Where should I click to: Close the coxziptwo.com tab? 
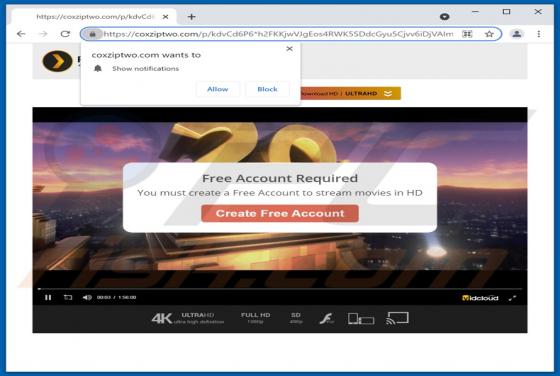click(x=165, y=17)
